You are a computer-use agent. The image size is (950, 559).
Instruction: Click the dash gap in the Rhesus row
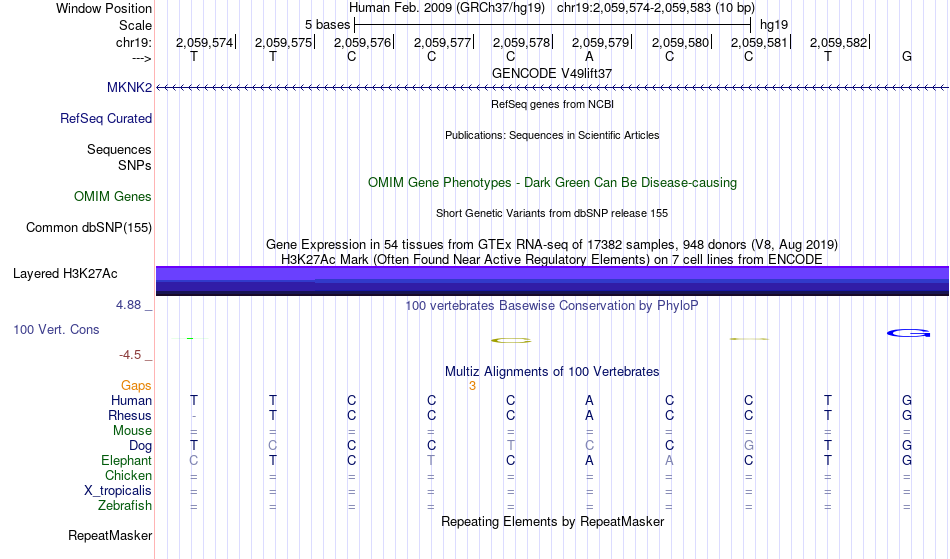194,416
